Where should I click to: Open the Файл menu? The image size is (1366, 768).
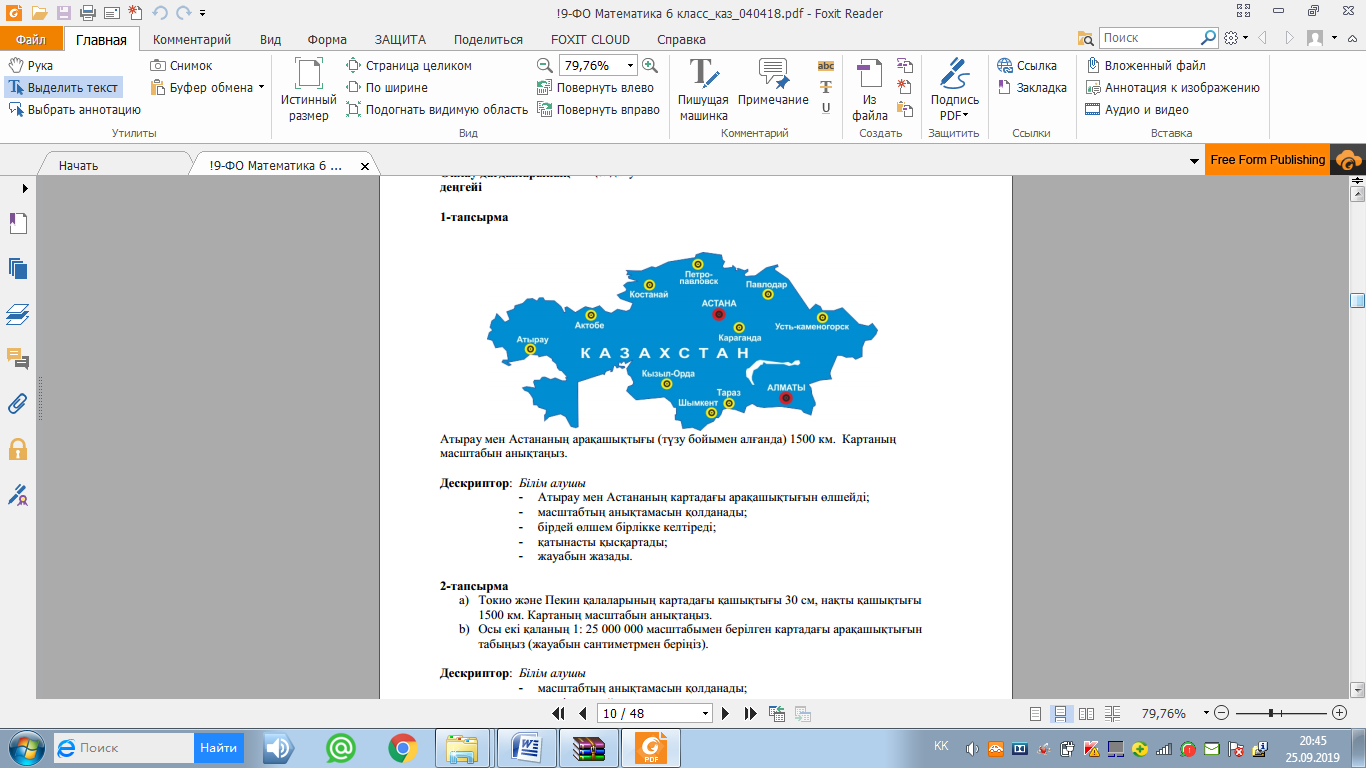coord(31,40)
